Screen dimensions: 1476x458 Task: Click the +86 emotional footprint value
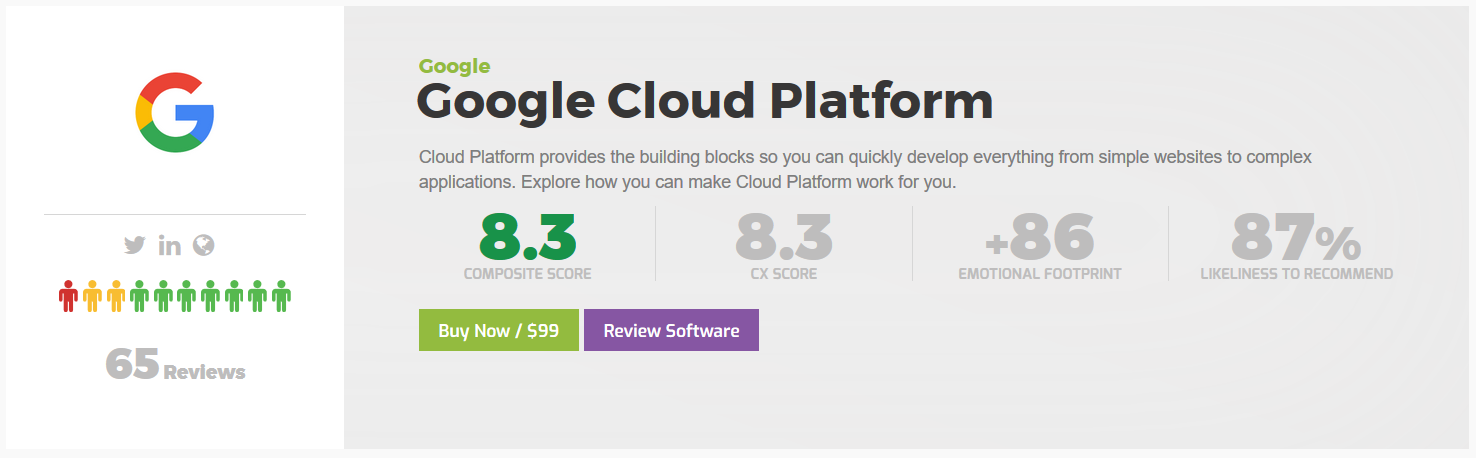(x=1040, y=238)
